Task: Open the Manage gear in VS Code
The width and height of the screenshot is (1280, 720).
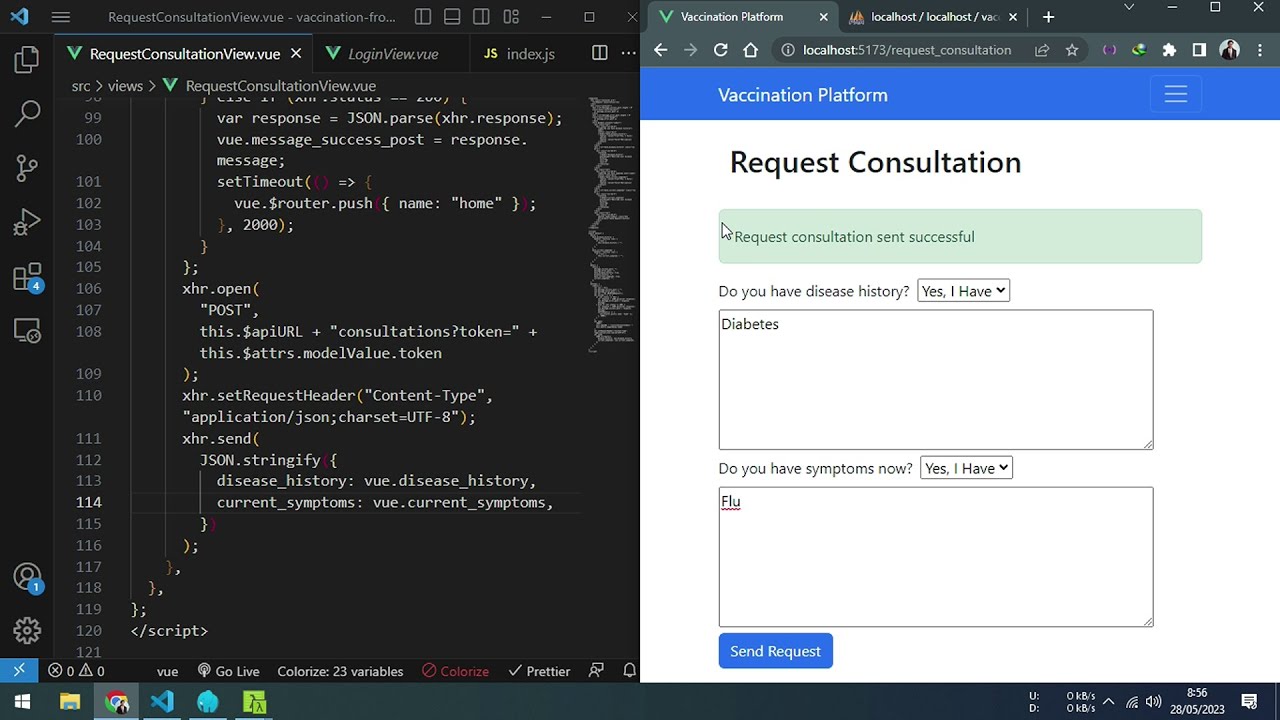Action: [x=27, y=631]
